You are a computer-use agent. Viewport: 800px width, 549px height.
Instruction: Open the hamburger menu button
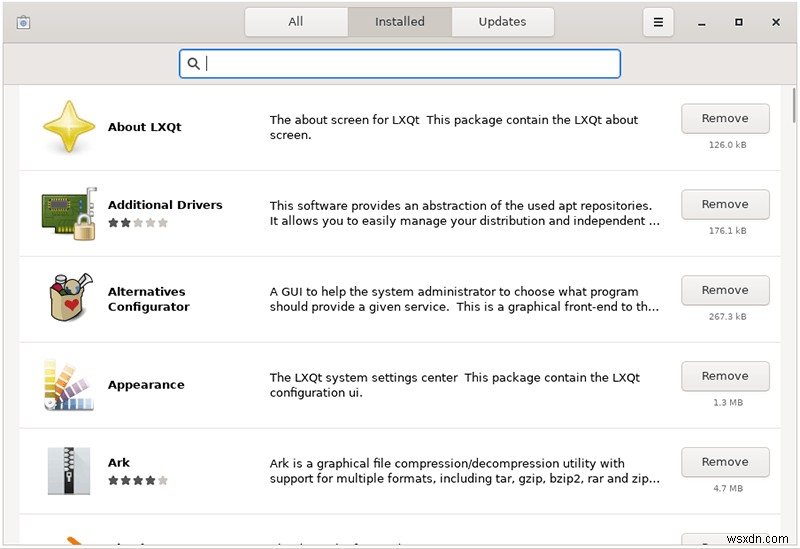pyautogui.click(x=658, y=22)
